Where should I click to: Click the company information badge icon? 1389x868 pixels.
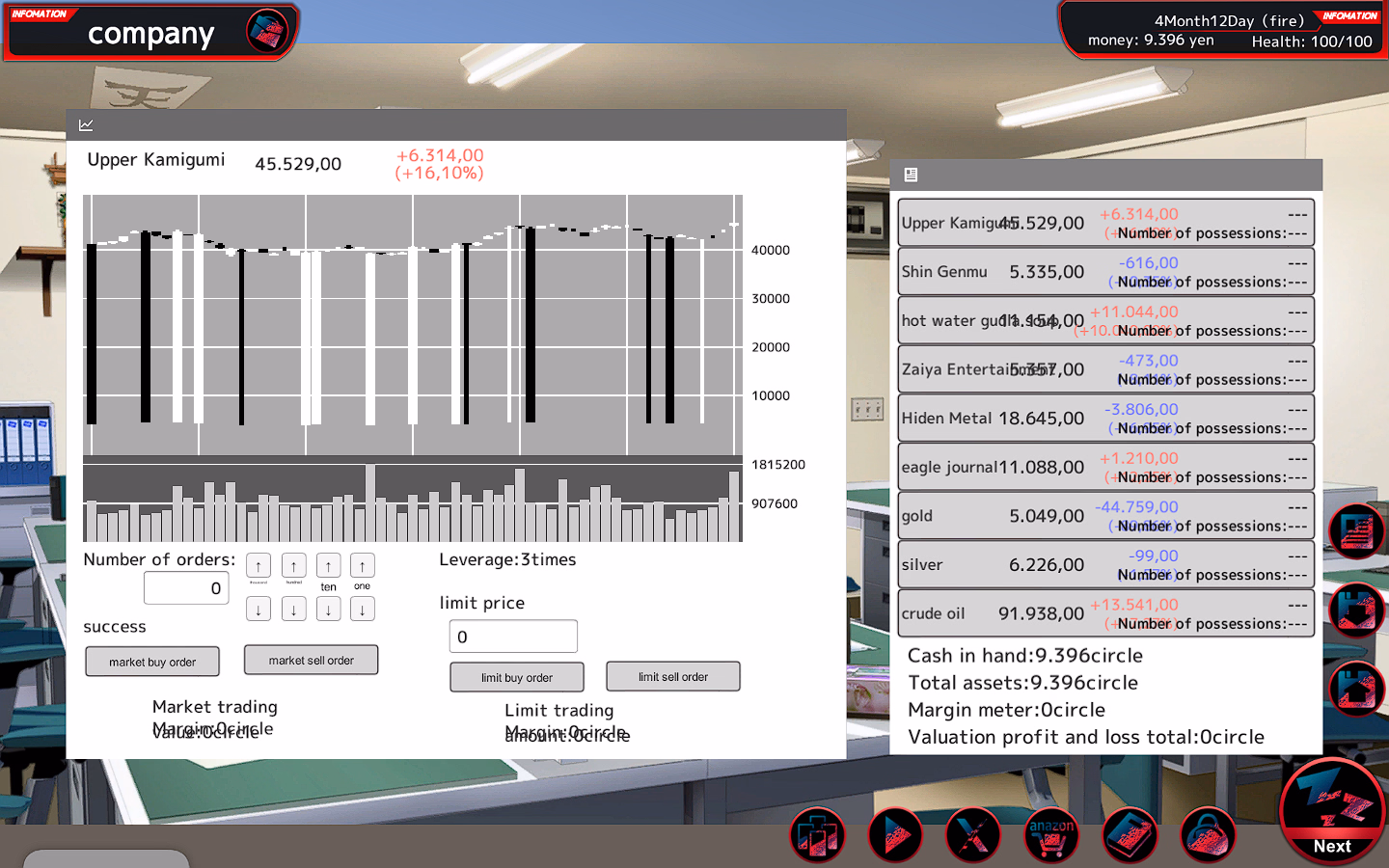coord(267,32)
